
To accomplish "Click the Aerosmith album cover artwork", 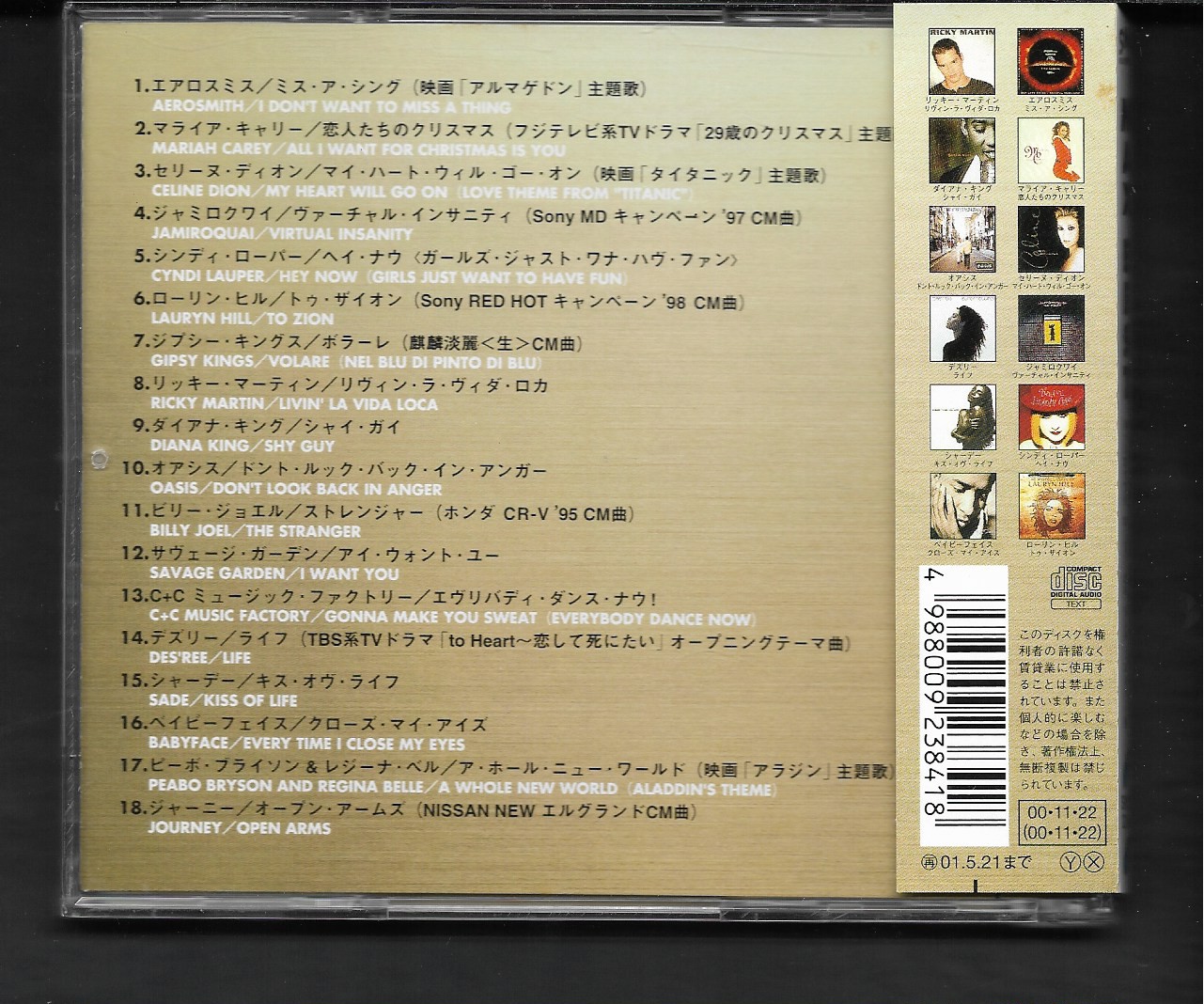I will pos(1050,61).
